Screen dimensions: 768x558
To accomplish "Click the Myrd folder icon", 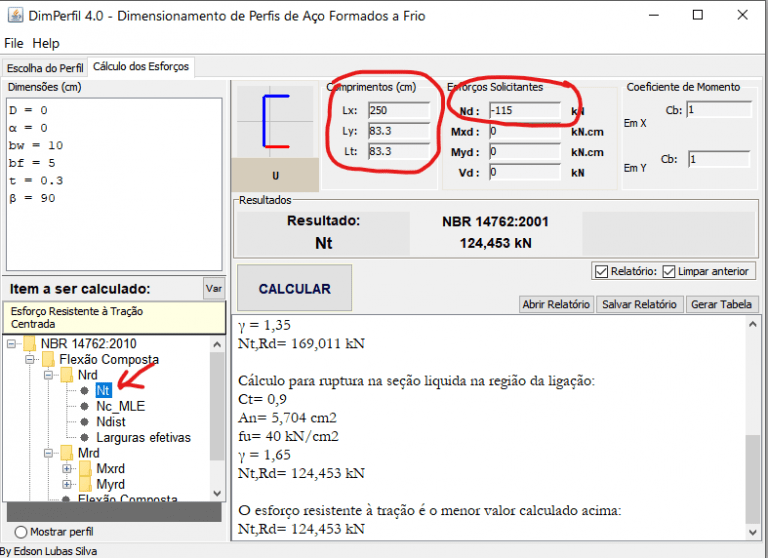I will (85, 485).
